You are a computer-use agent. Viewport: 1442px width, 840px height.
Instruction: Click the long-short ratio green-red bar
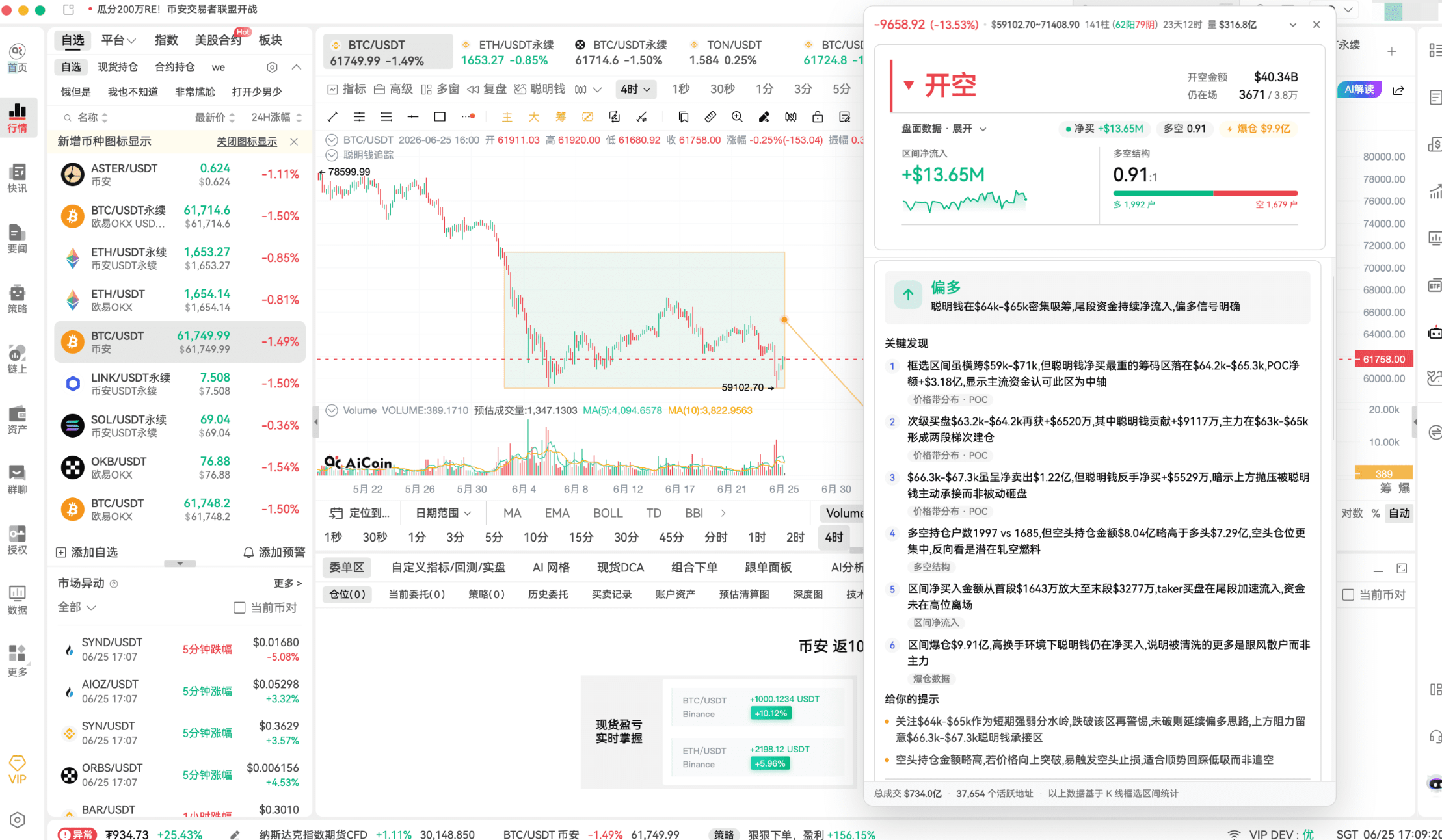(x=1205, y=193)
